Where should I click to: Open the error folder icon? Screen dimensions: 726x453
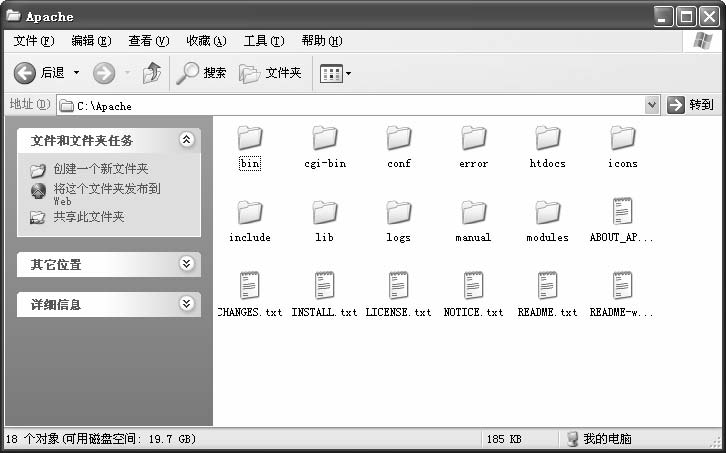474,138
